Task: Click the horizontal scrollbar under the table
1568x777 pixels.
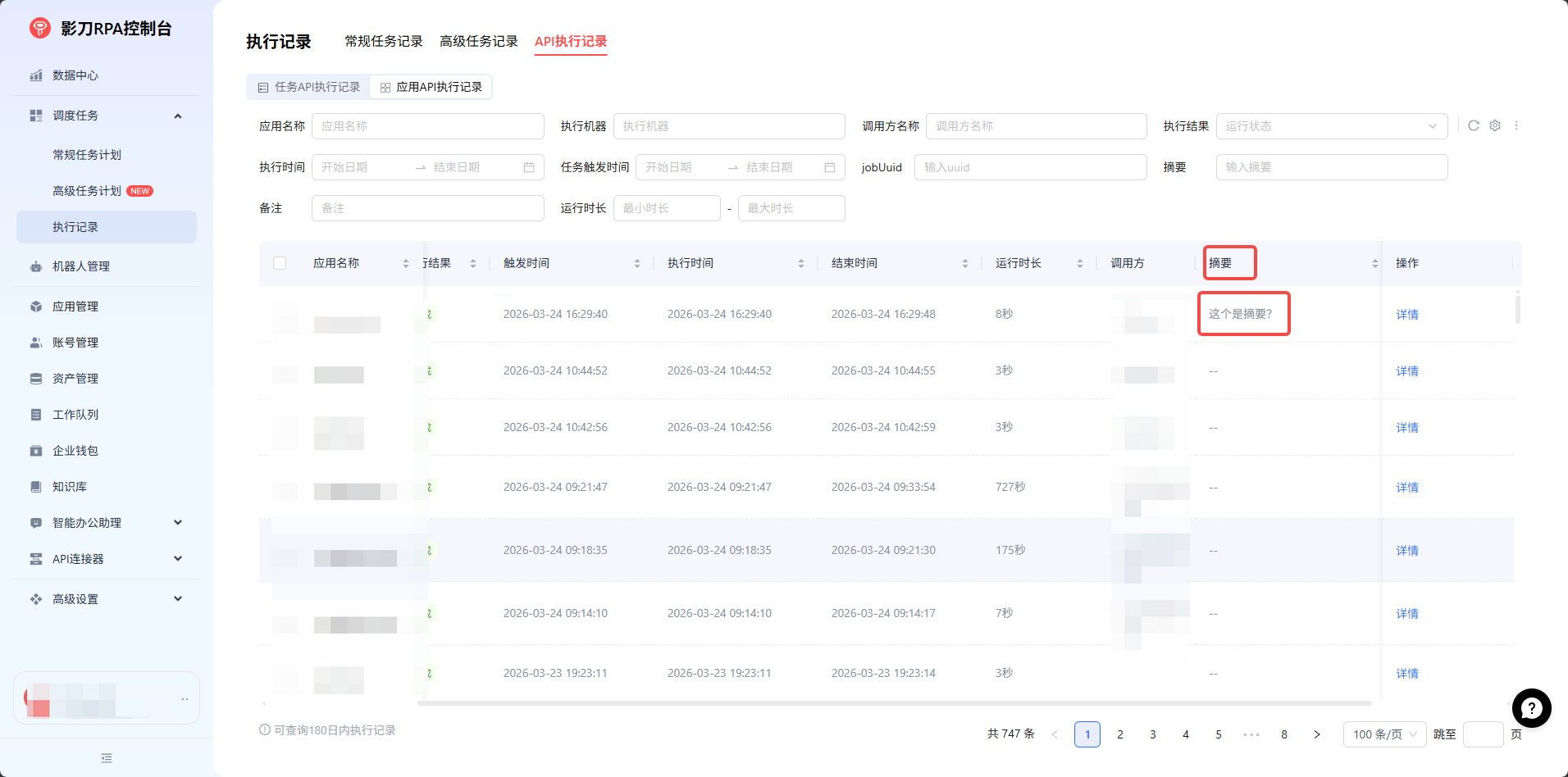Action: tap(894, 703)
